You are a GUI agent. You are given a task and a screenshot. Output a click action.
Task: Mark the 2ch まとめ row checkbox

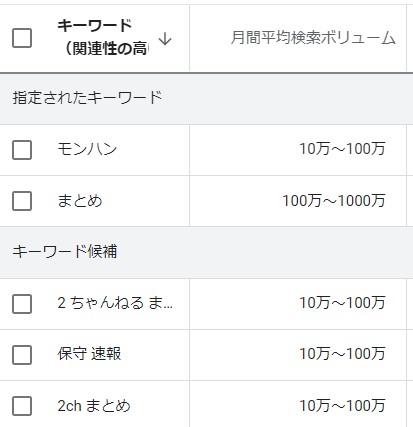(22, 406)
